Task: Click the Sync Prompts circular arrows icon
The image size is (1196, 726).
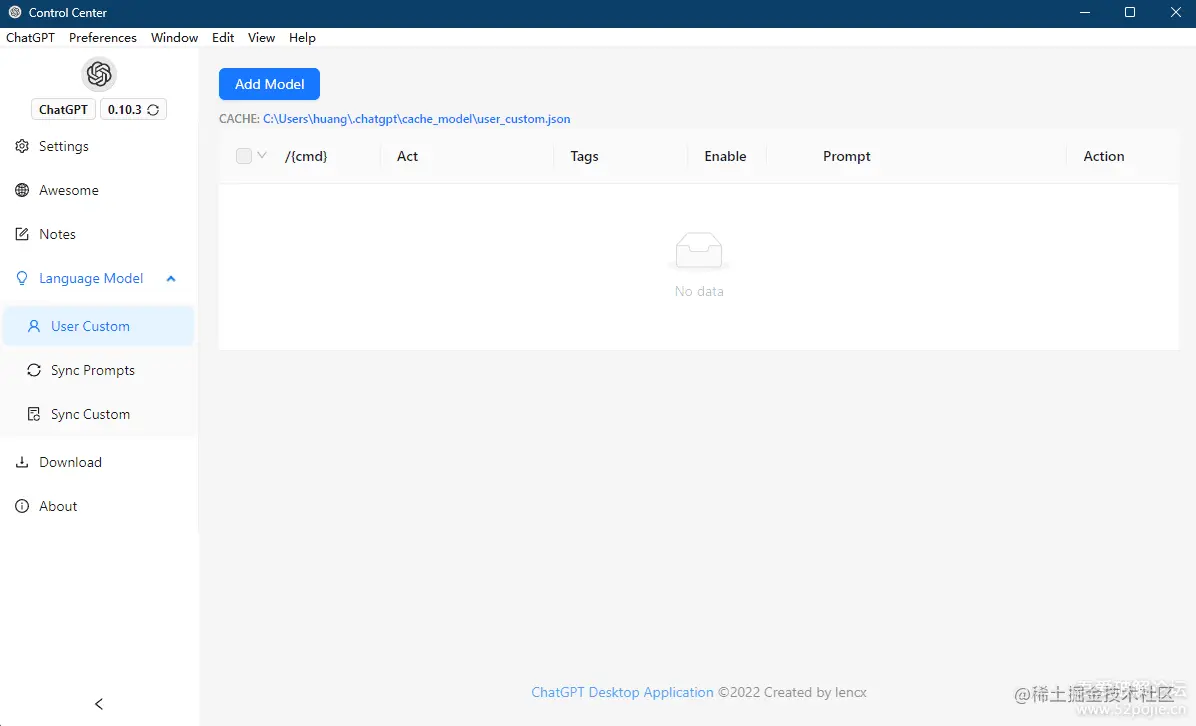Action: tap(34, 371)
